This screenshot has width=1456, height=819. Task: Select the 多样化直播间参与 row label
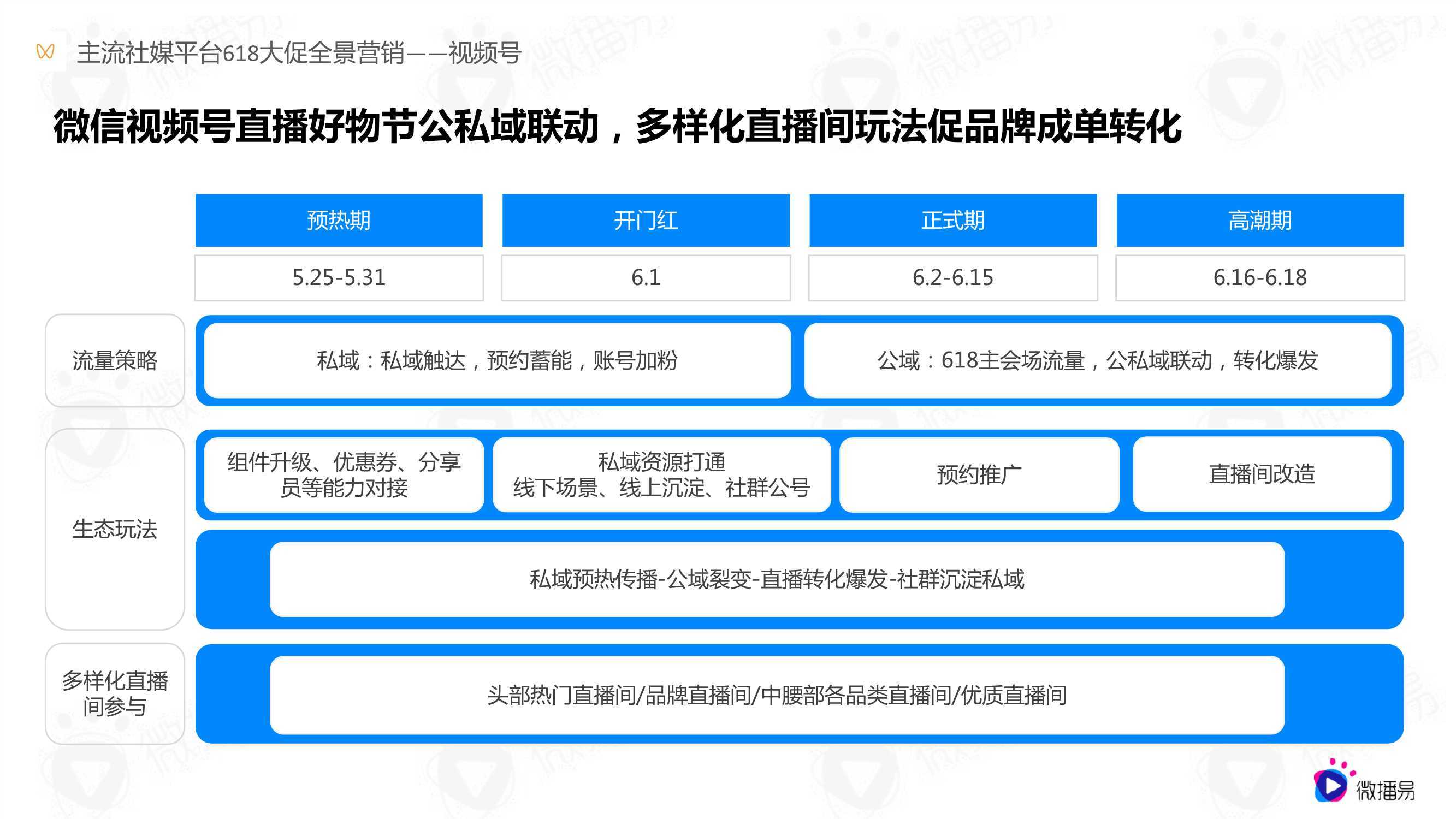[115, 693]
